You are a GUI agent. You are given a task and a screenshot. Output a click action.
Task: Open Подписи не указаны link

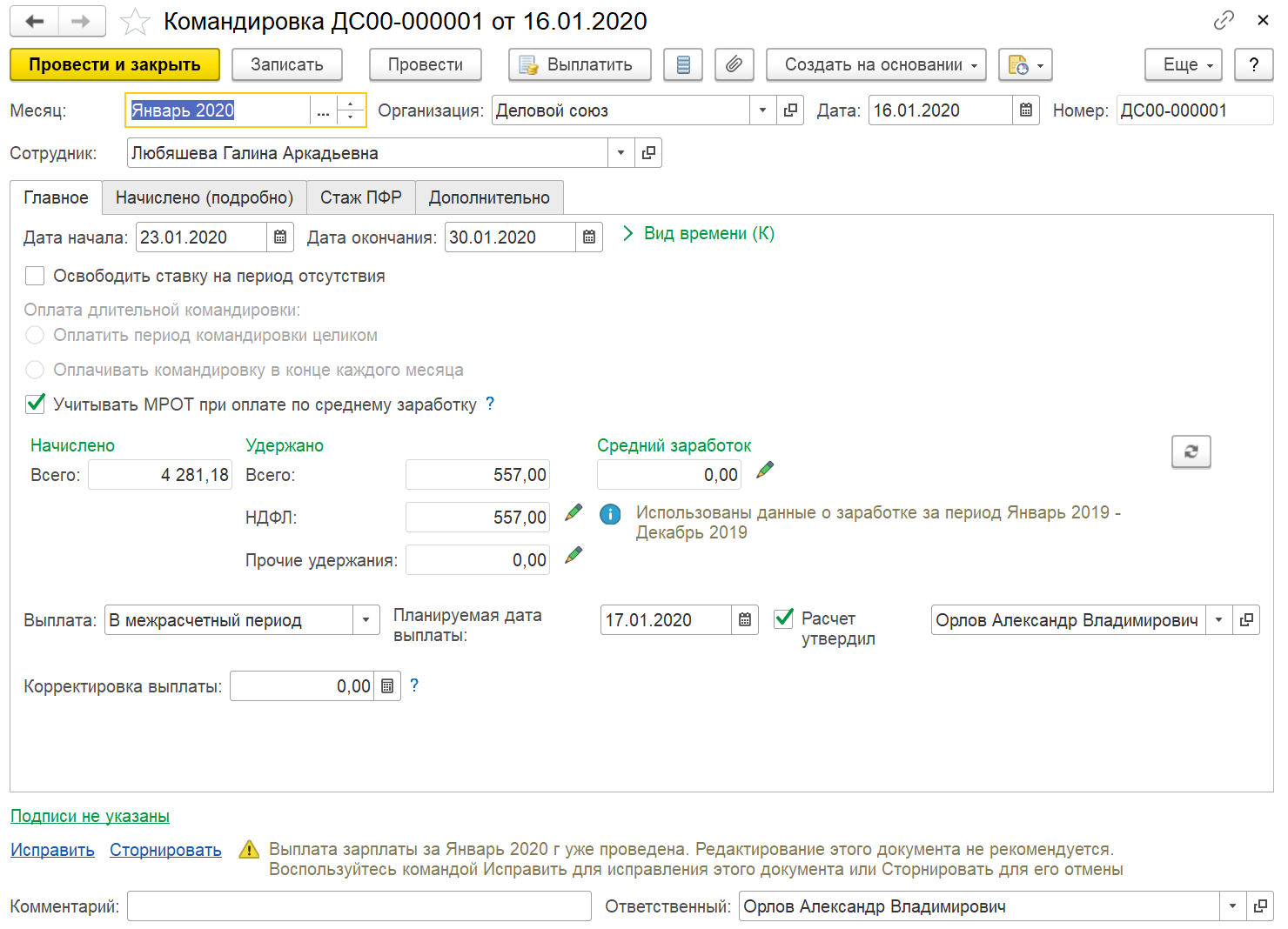[x=90, y=816]
